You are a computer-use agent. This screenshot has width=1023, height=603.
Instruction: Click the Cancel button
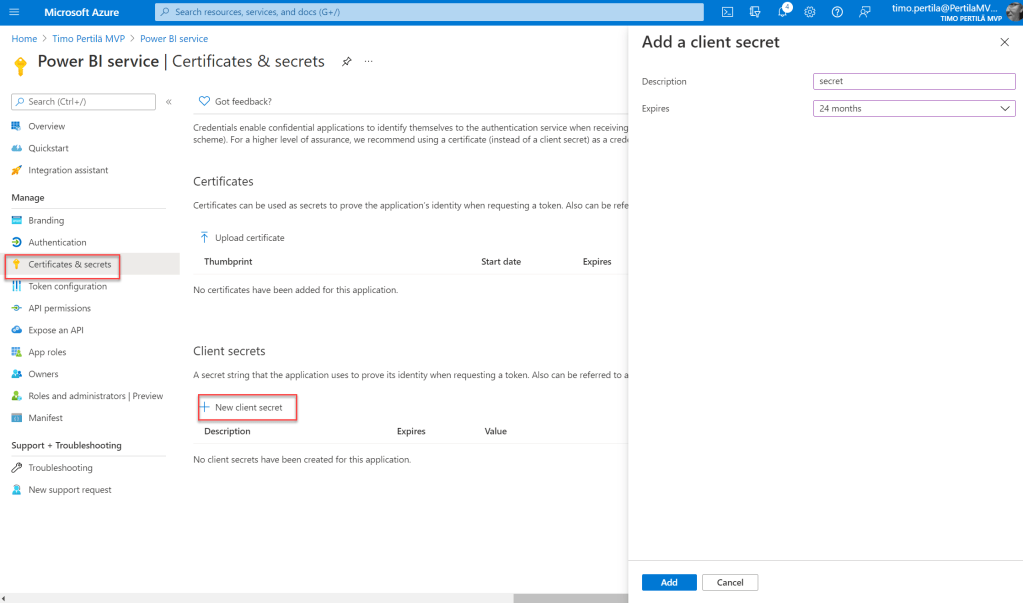click(730, 582)
